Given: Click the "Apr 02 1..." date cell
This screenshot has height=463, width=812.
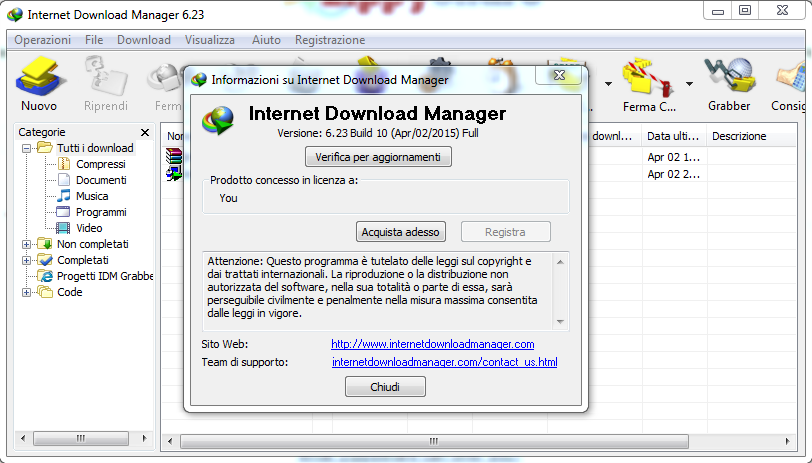Looking at the screenshot, I should (x=674, y=157).
